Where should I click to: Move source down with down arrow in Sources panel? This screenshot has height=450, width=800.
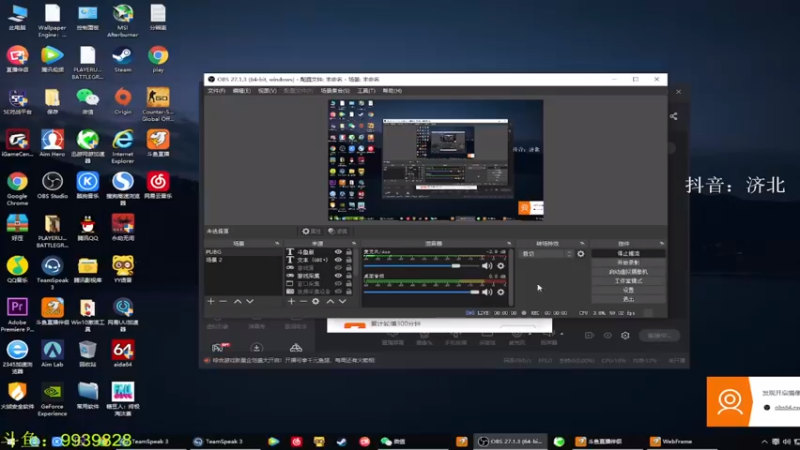tap(342, 302)
